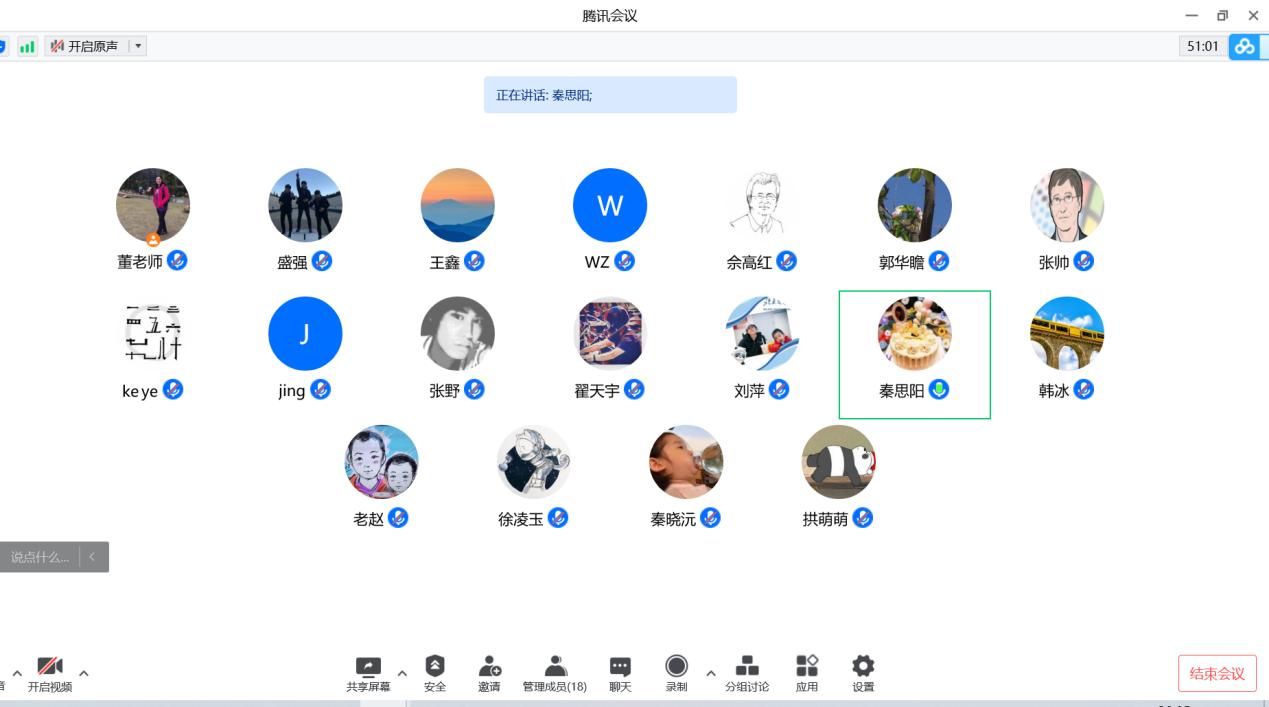Open the 聊天 chat icon
This screenshot has height=707, width=1269.
point(620,667)
